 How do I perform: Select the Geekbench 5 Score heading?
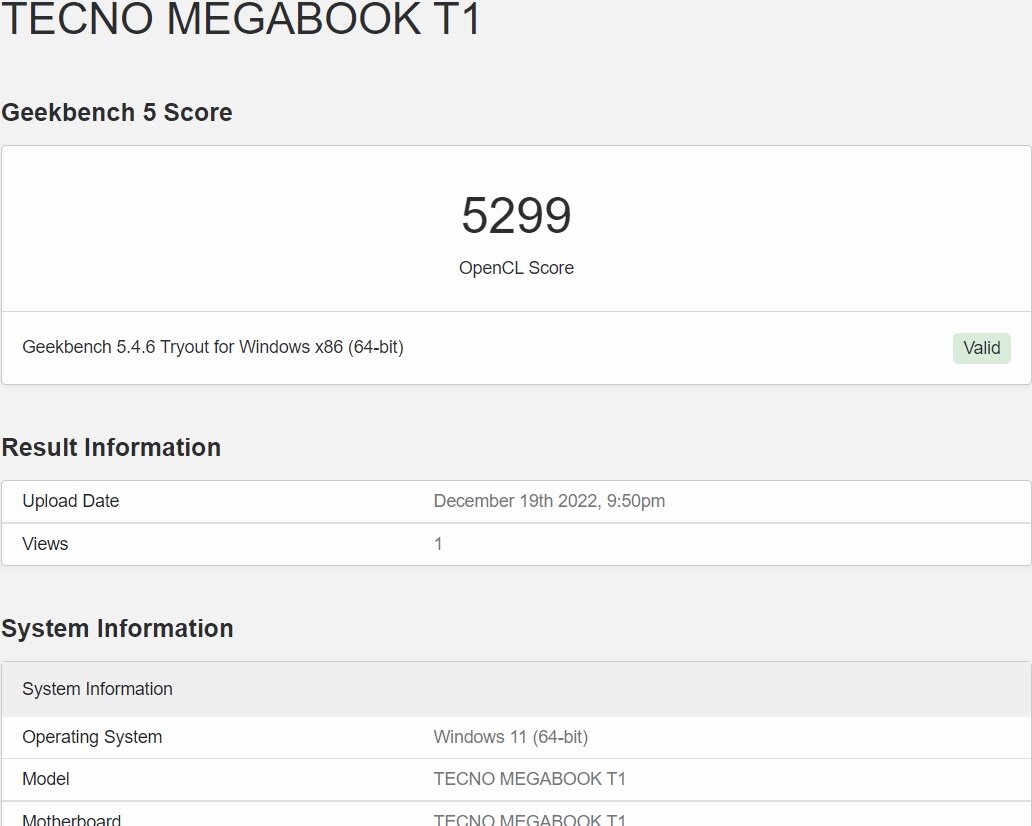117,113
